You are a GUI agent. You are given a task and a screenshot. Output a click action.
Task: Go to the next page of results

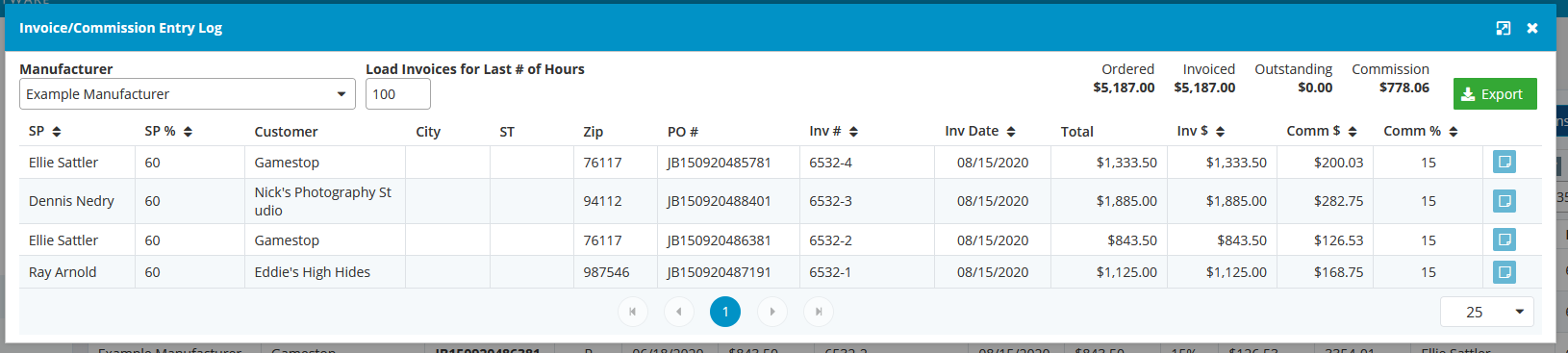pyautogui.click(x=771, y=312)
